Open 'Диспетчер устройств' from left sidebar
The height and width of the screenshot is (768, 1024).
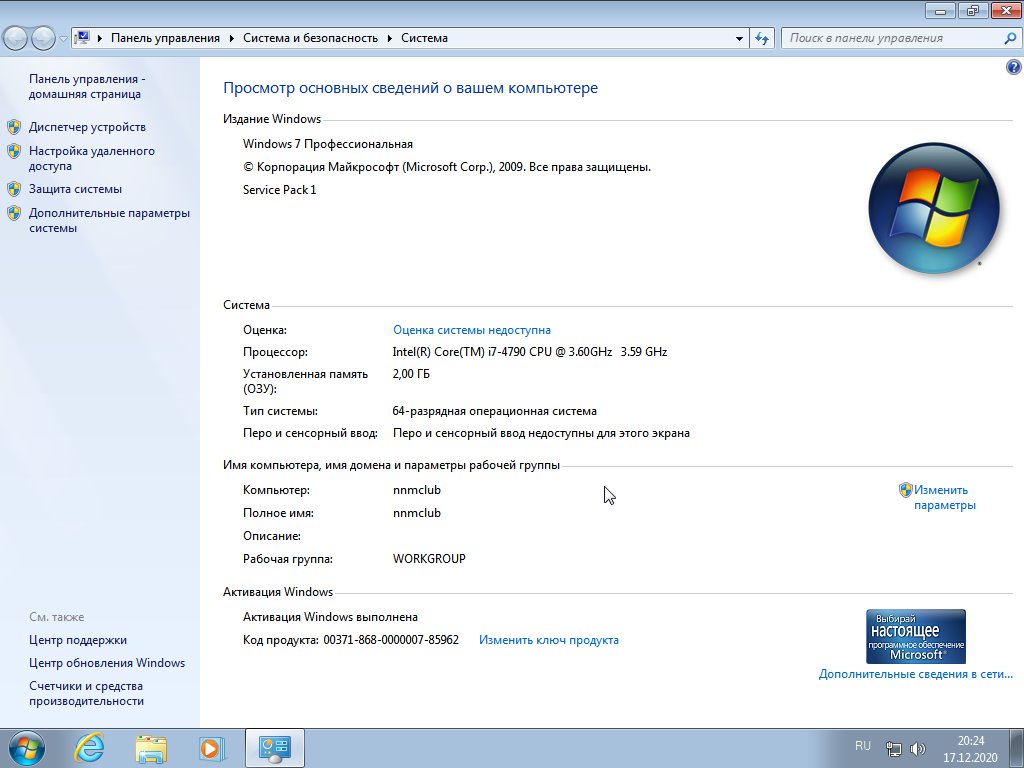point(87,127)
